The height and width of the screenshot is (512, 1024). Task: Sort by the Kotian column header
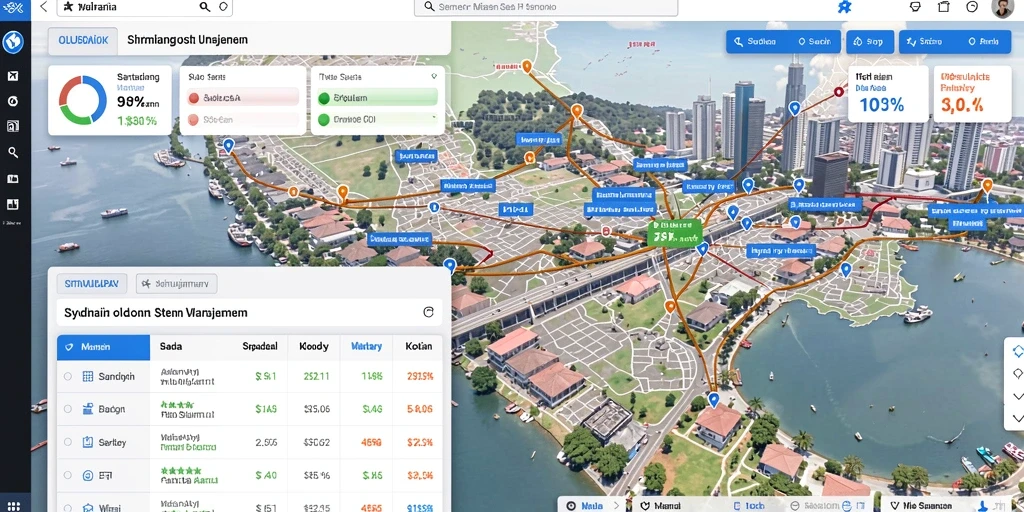click(418, 347)
